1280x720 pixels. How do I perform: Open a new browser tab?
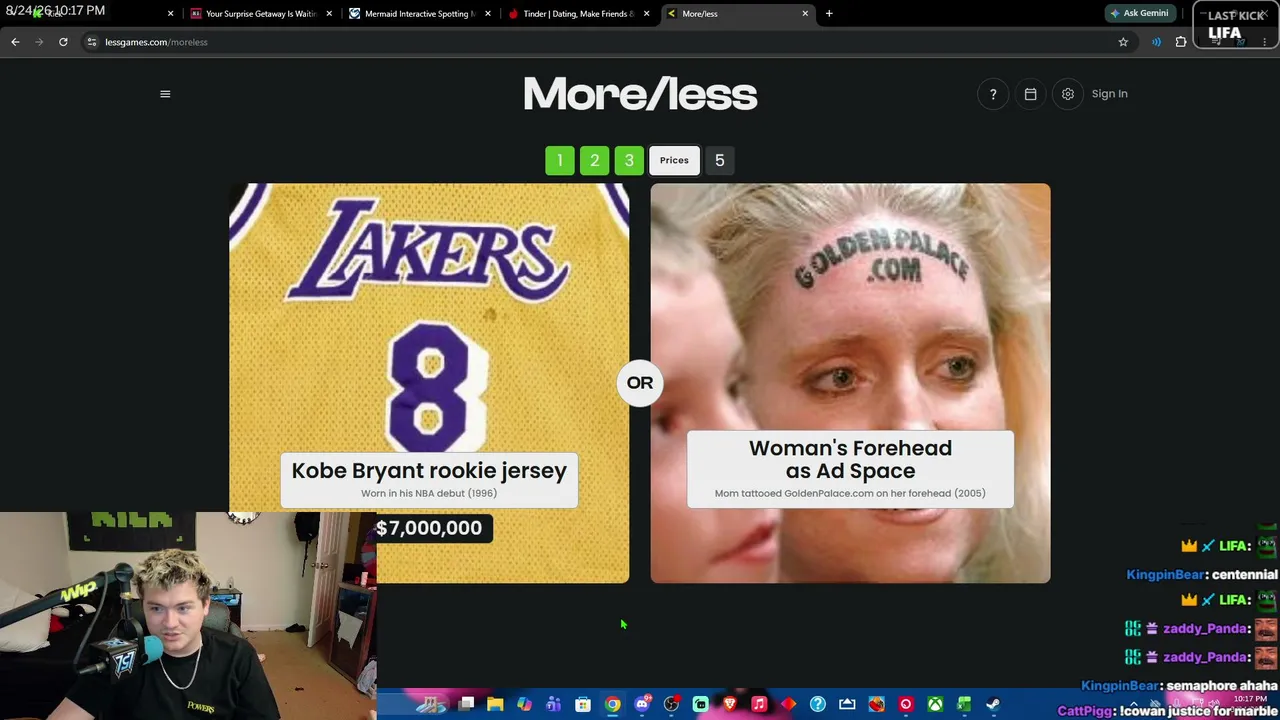coord(829,14)
